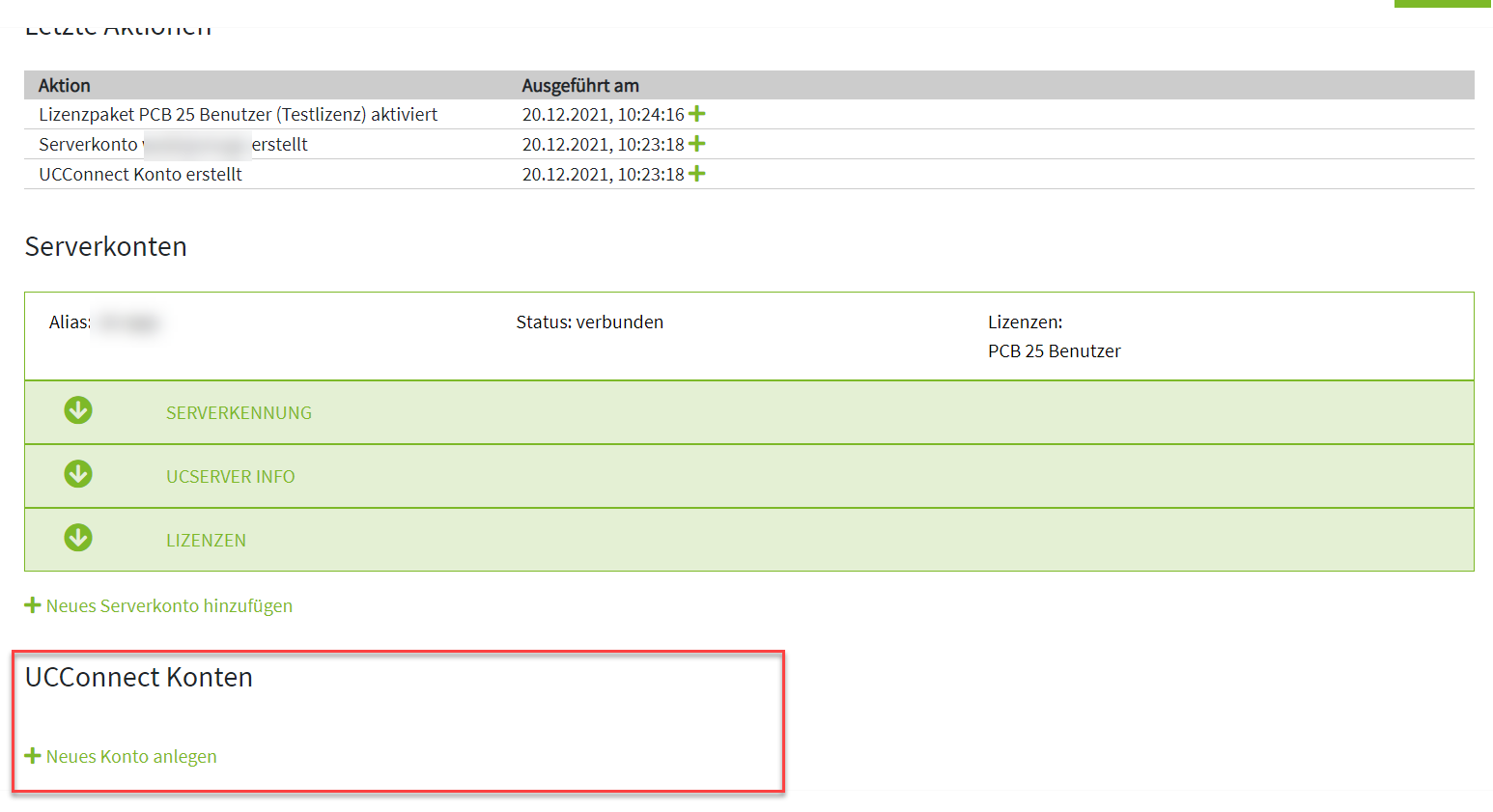Click the green arrow icon beside UCSERVER INFO
Viewport: 1493px width, 812px height.
[78, 475]
